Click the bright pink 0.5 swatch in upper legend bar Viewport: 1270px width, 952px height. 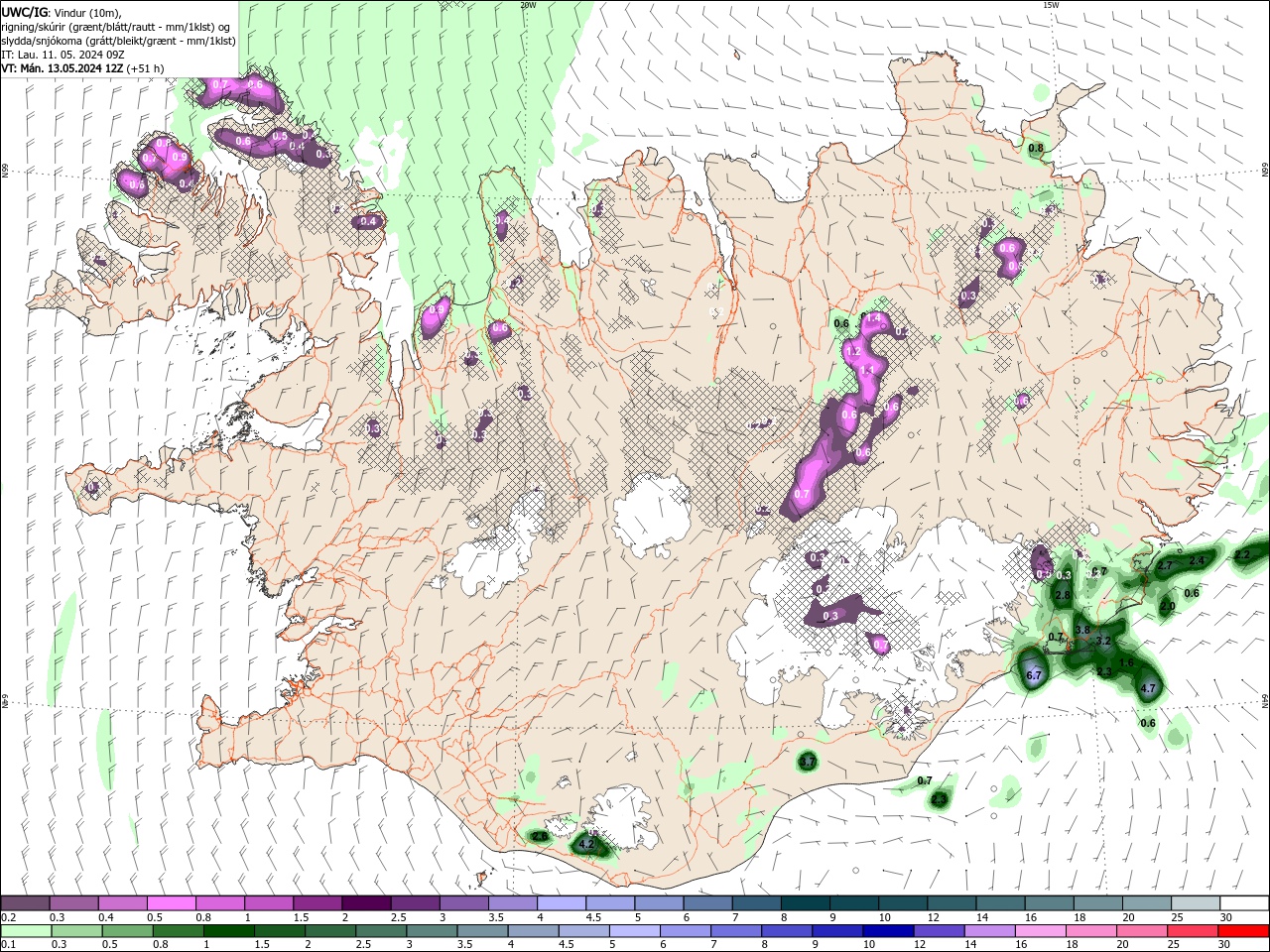pyautogui.click(x=171, y=903)
